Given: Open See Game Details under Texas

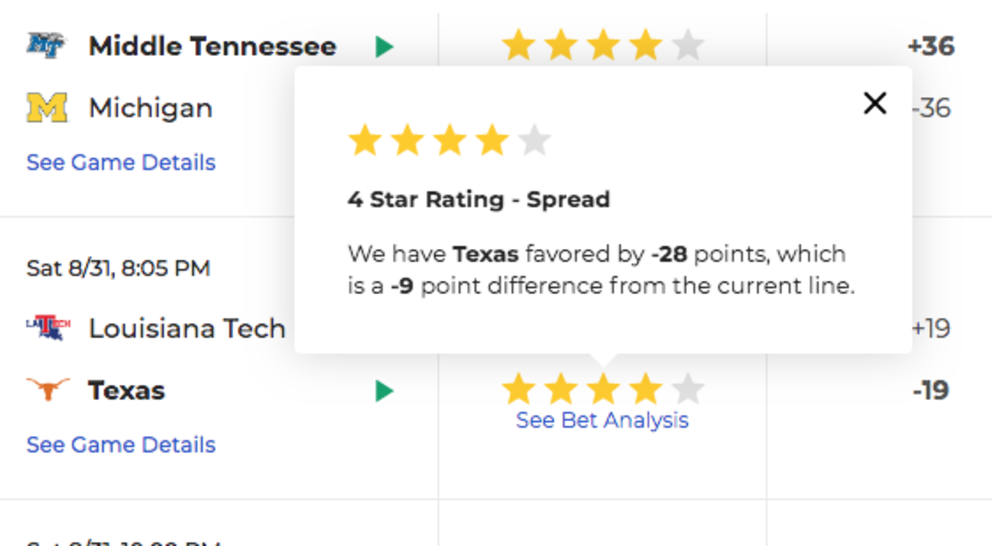Looking at the screenshot, I should [121, 445].
